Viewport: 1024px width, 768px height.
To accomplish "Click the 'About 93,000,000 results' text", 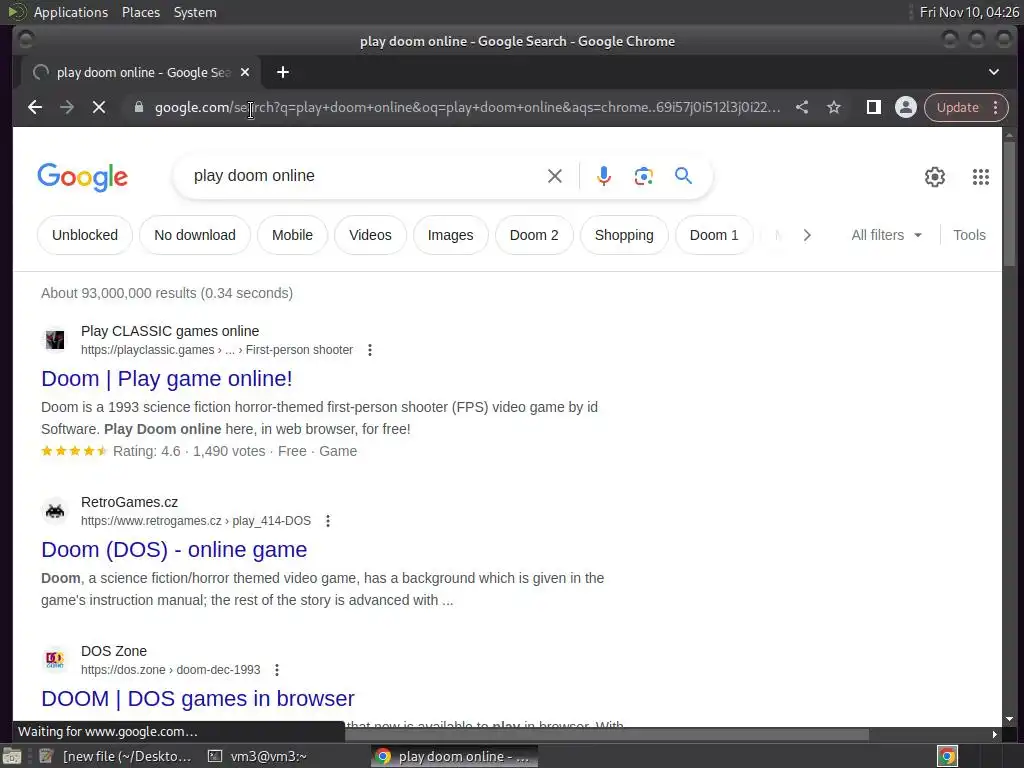I will point(167,293).
